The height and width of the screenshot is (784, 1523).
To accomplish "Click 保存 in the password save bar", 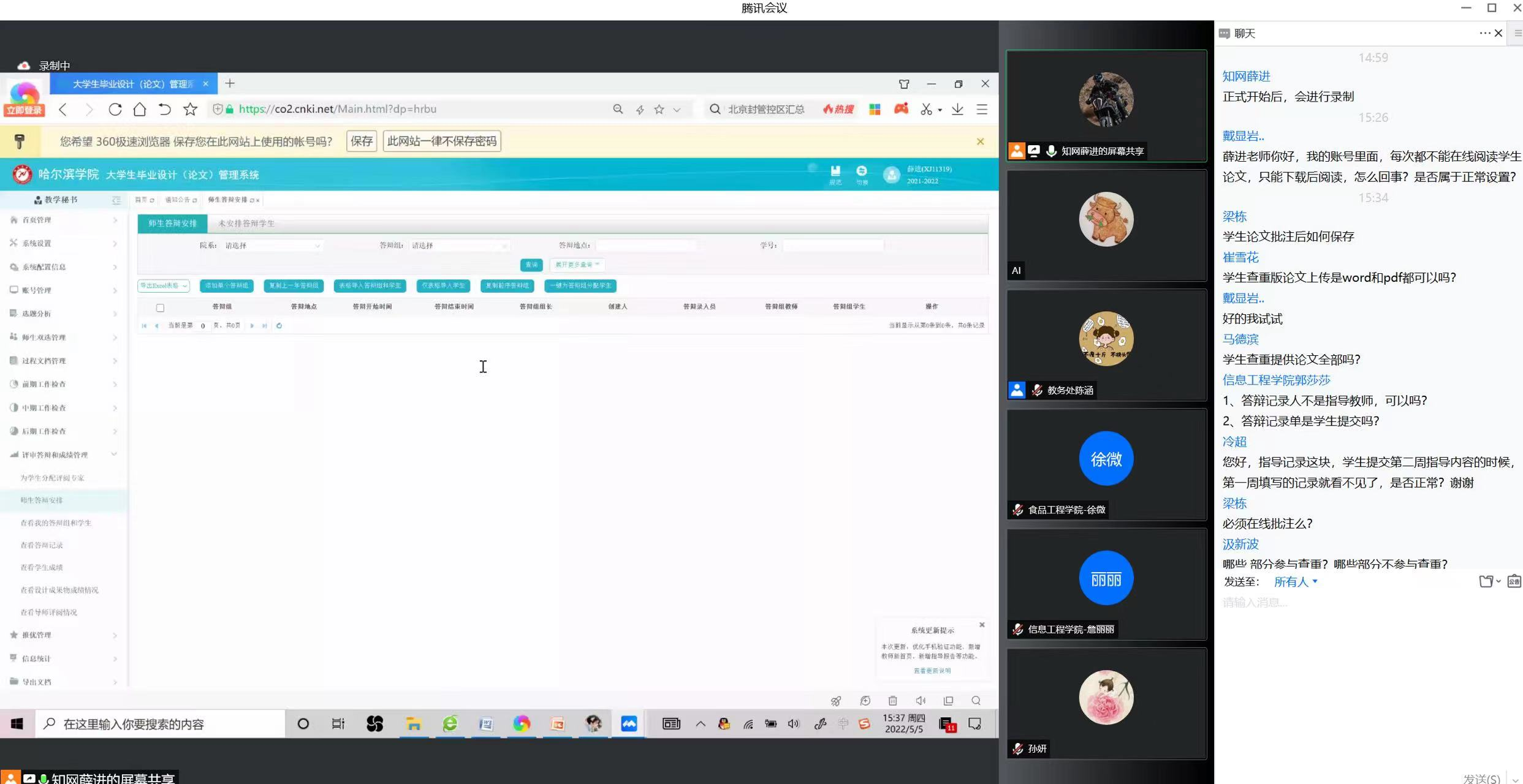I will (x=361, y=141).
